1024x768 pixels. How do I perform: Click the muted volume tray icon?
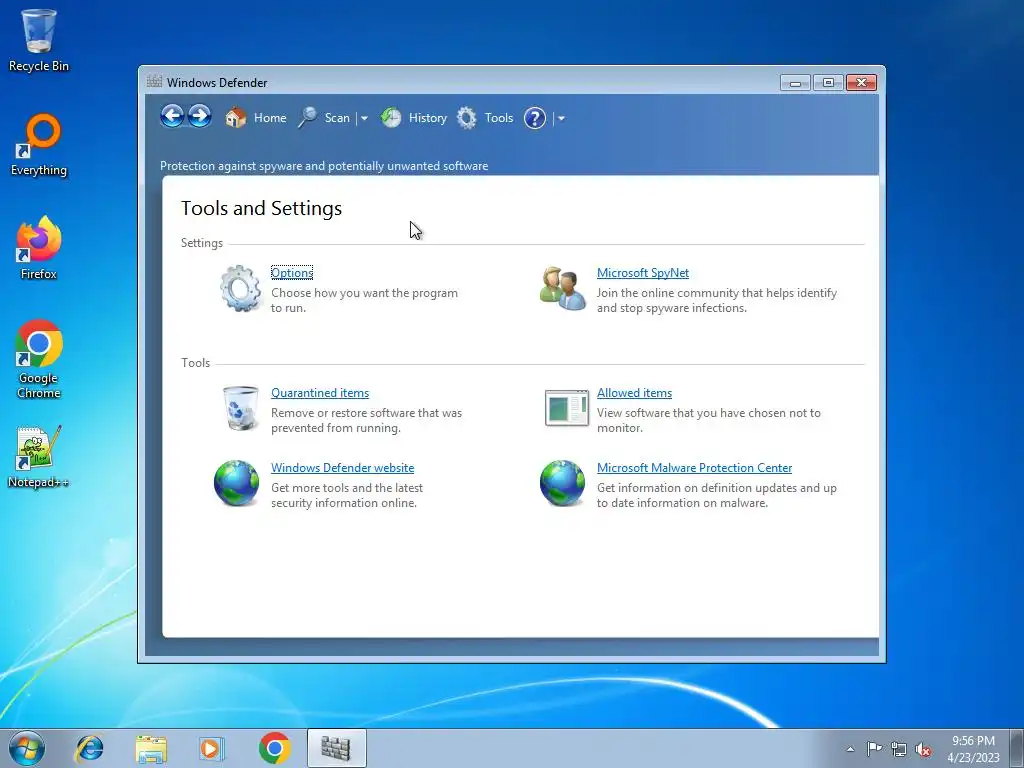point(923,749)
